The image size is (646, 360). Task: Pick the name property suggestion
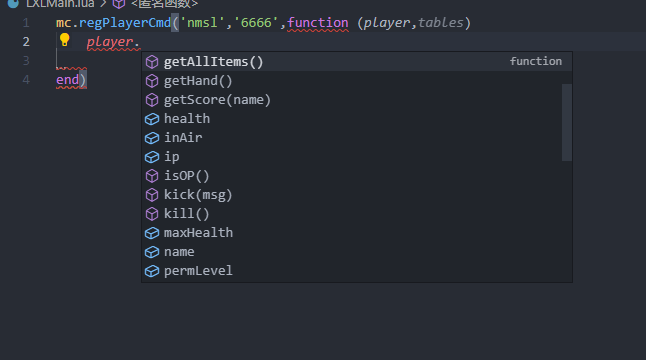357,252
